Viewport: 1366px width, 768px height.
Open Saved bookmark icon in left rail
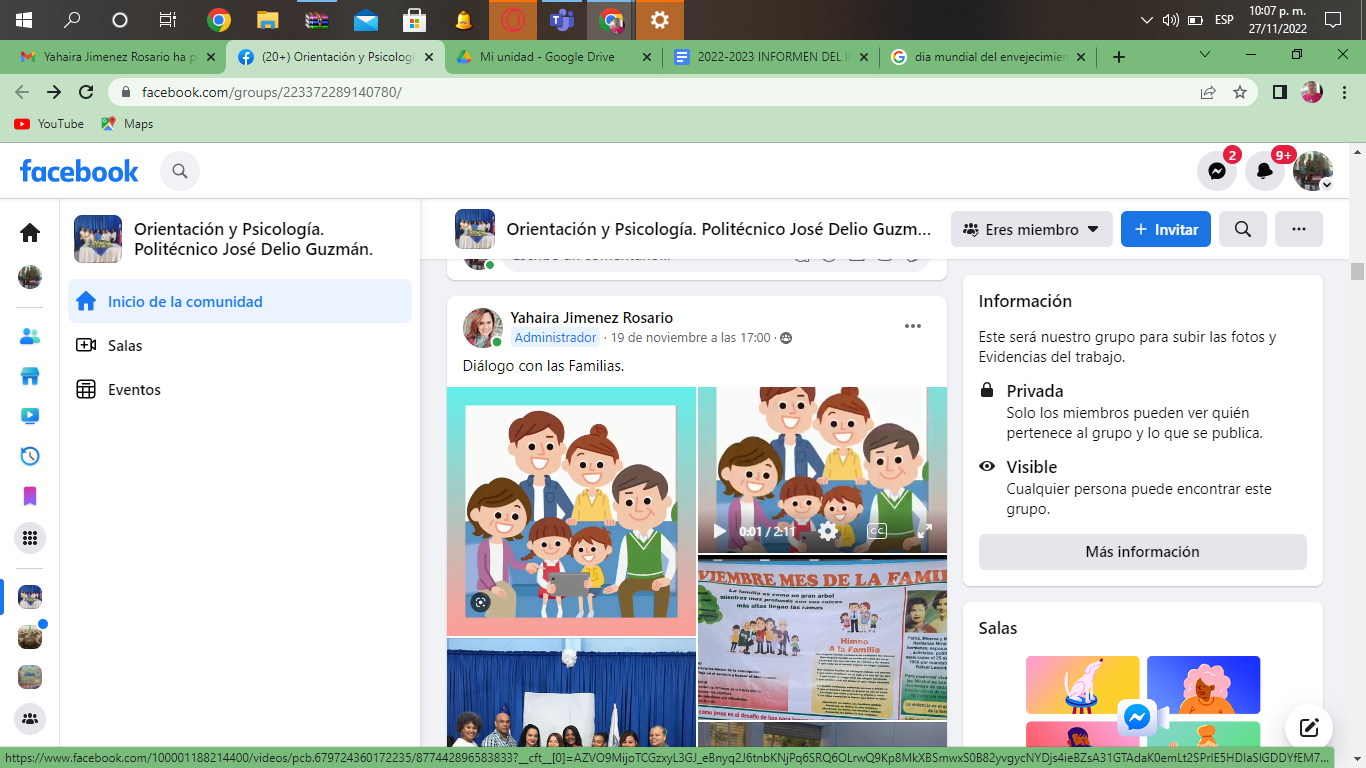[30, 496]
